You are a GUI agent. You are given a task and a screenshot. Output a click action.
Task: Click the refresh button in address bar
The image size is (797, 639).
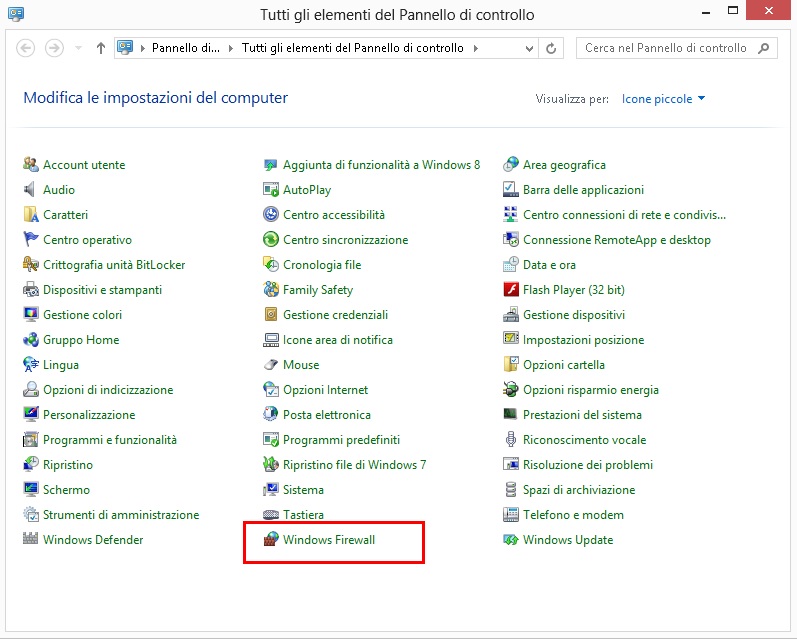click(x=551, y=48)
